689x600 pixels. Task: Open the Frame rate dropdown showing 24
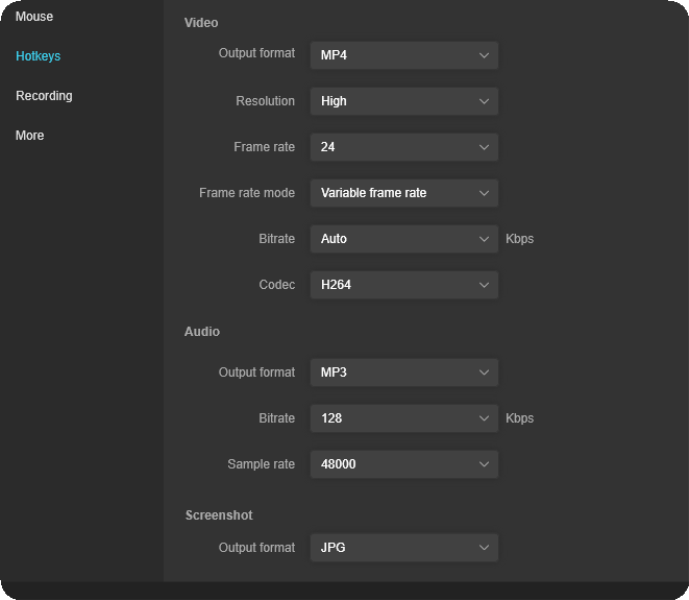pos(403,147)
